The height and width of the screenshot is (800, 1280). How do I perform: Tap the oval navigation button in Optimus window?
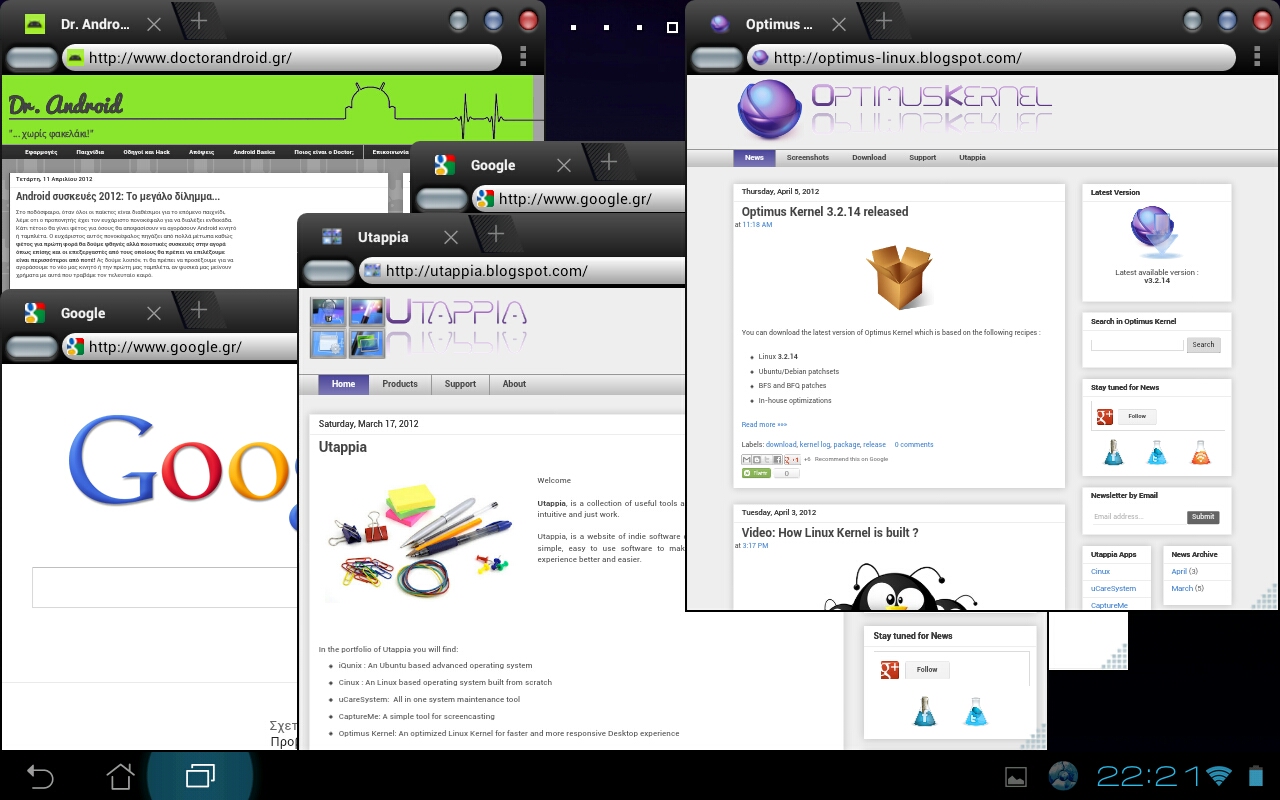click(717, 58)
